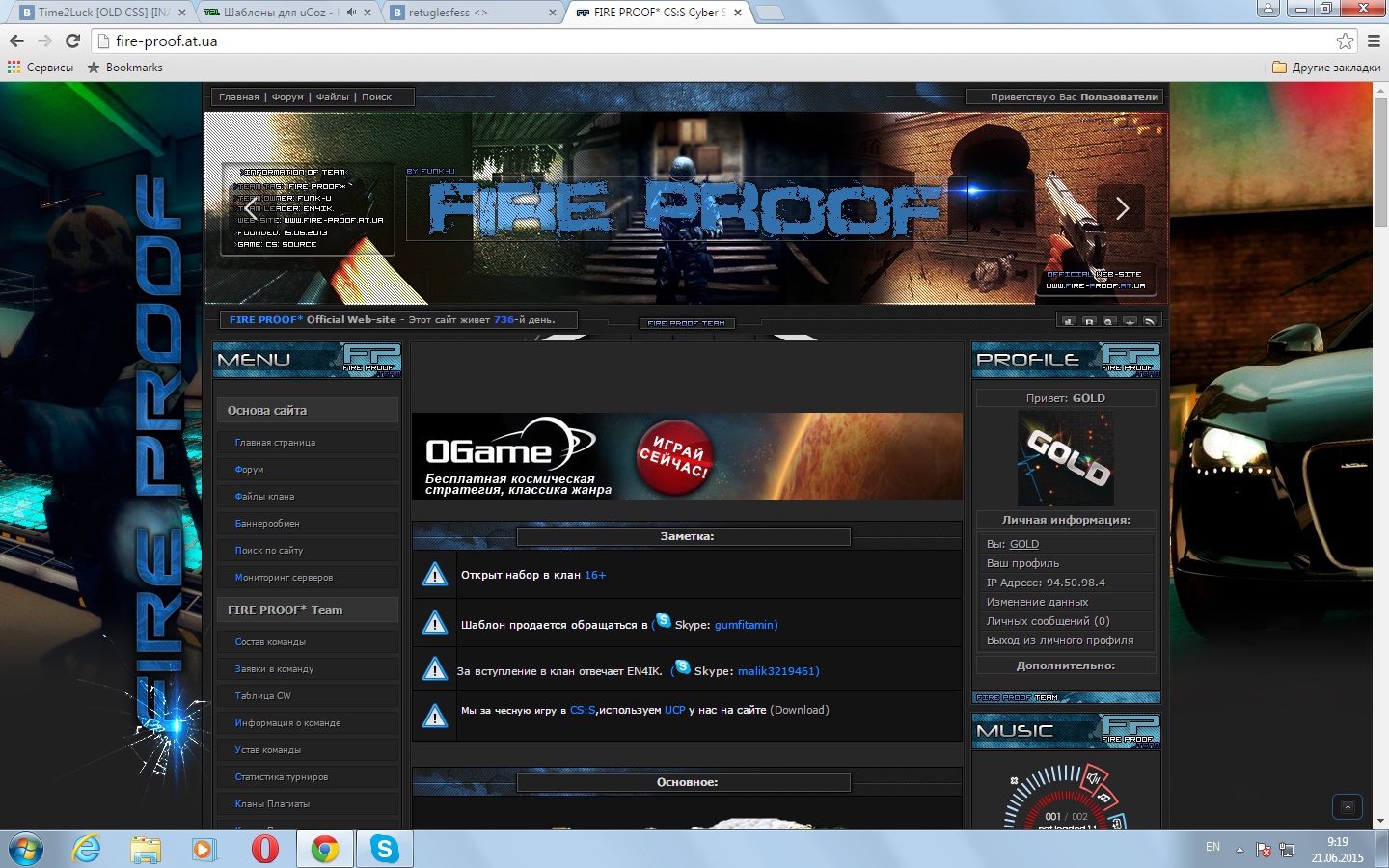The width and height of the screenshot is (1389, 868).
Task: Click the GOLD avatar image
Action: (1066, 458)
